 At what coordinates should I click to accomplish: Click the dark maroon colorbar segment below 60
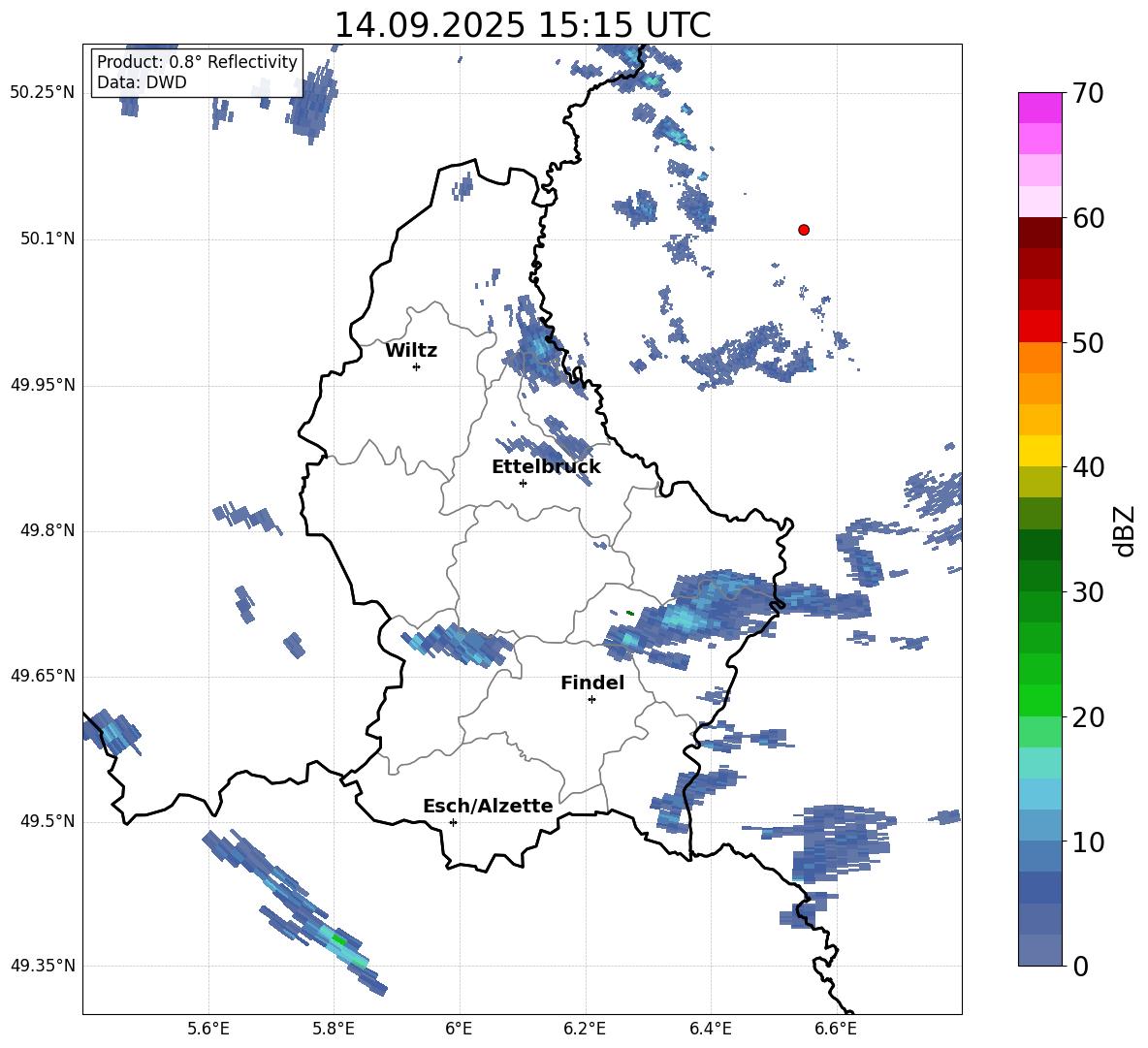1039,232
